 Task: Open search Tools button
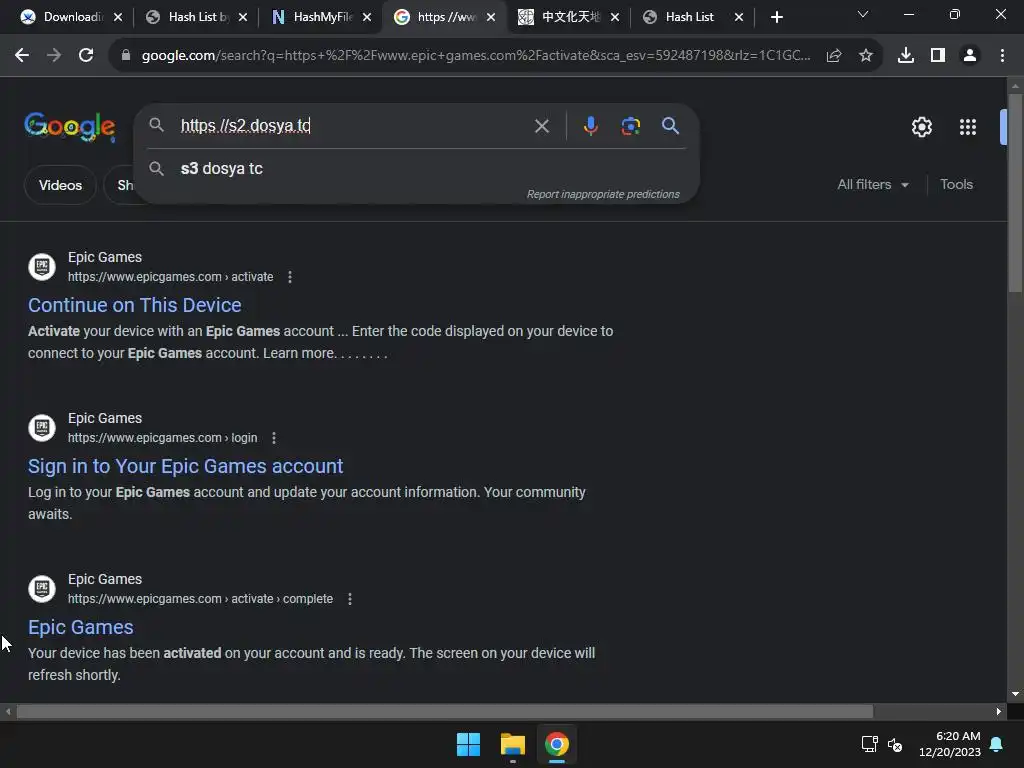(x=956, y=185)
